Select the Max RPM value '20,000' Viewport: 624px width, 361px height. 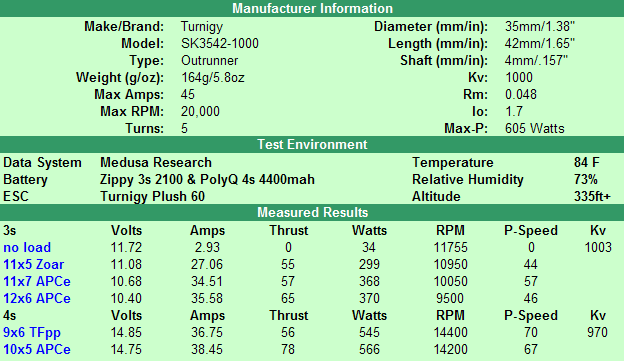click(x=200, y=111)
